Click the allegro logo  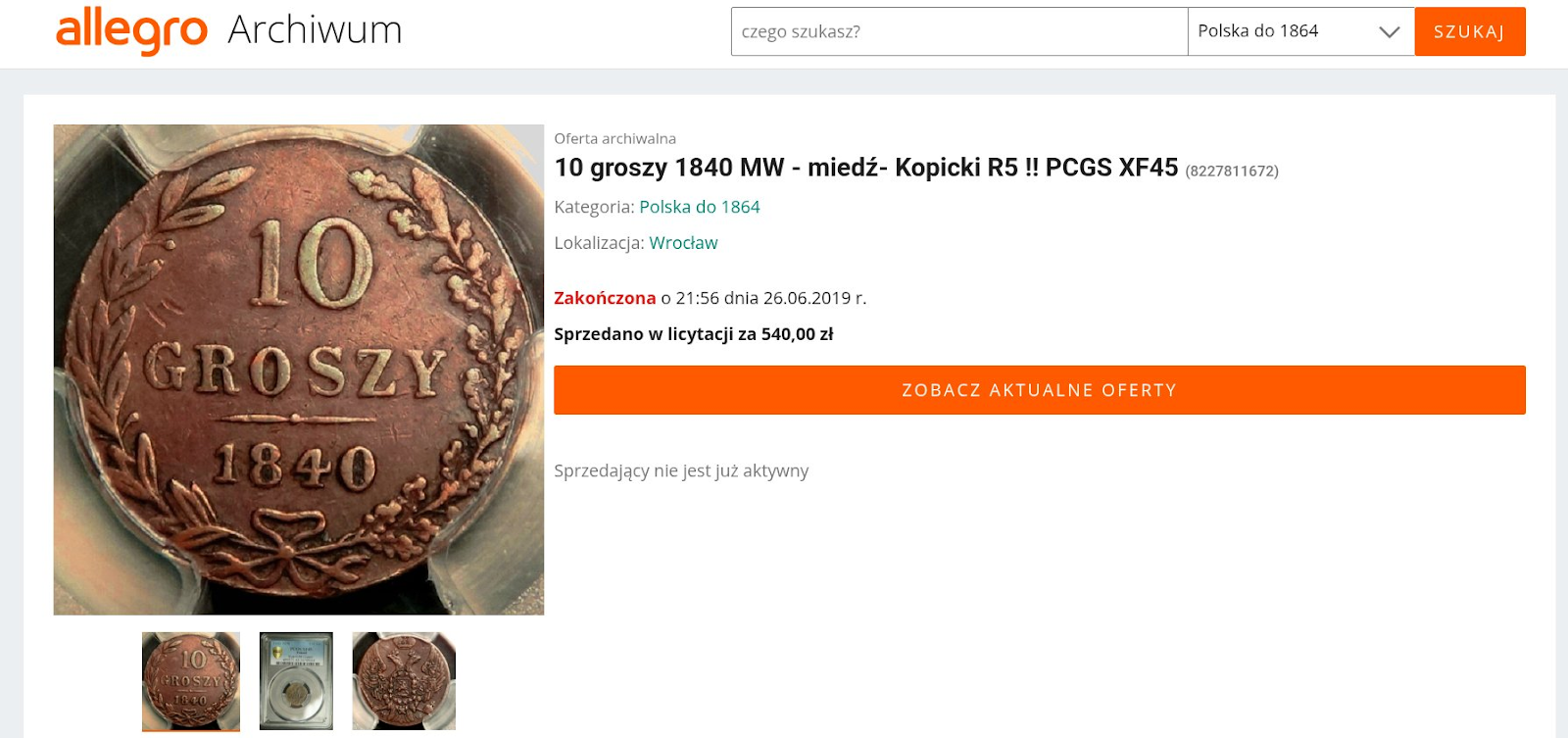click(x=131, y=30)
